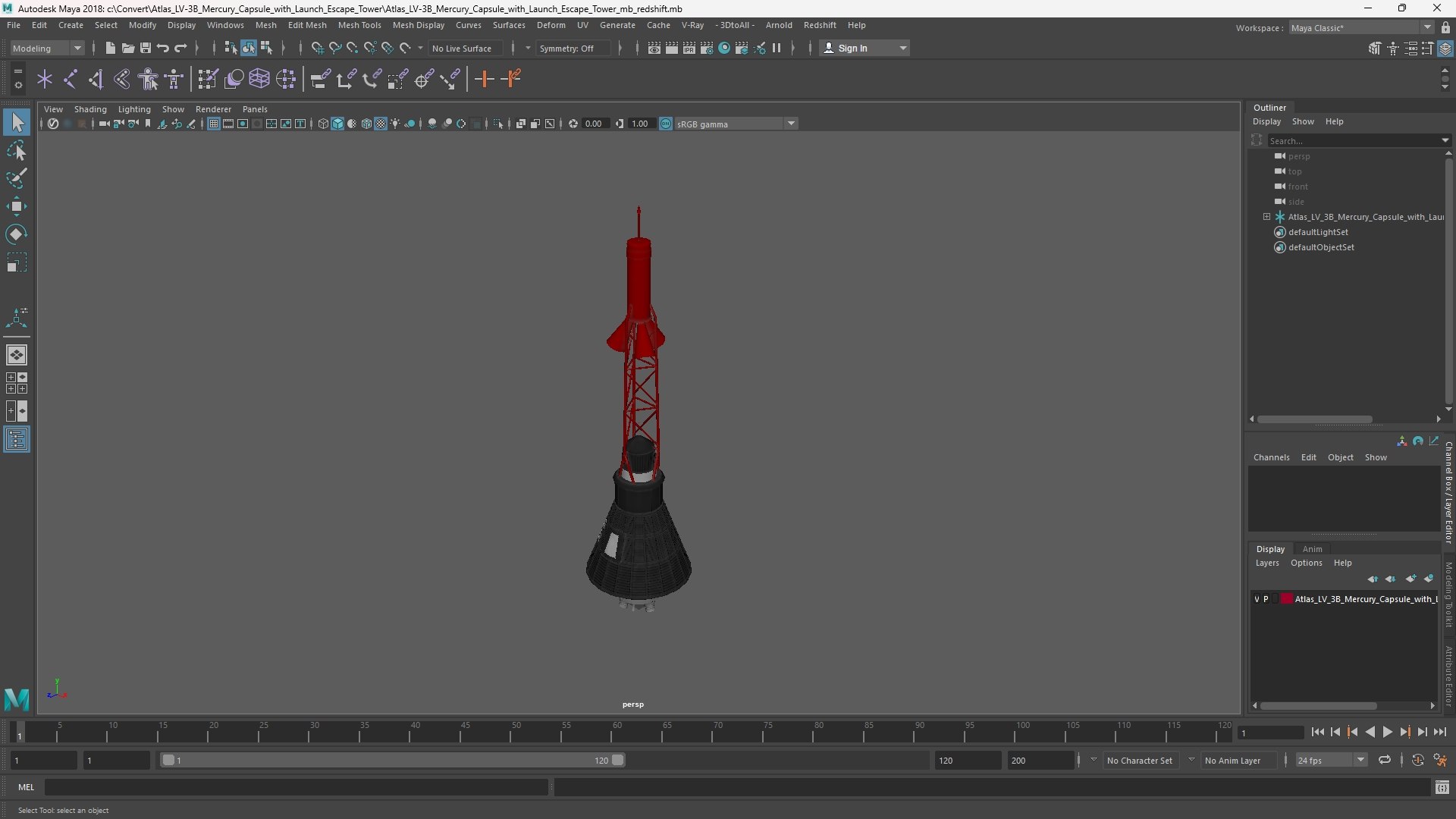Toggle textured display in viewport

[x=381, y=124]
